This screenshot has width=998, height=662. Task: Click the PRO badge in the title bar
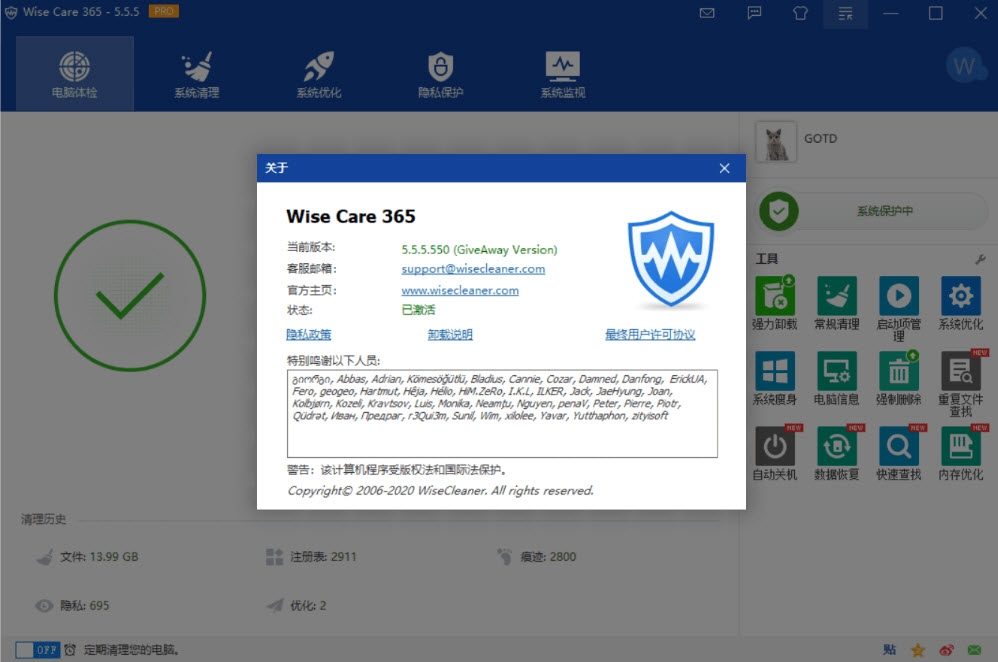click(x=164, y=11)
